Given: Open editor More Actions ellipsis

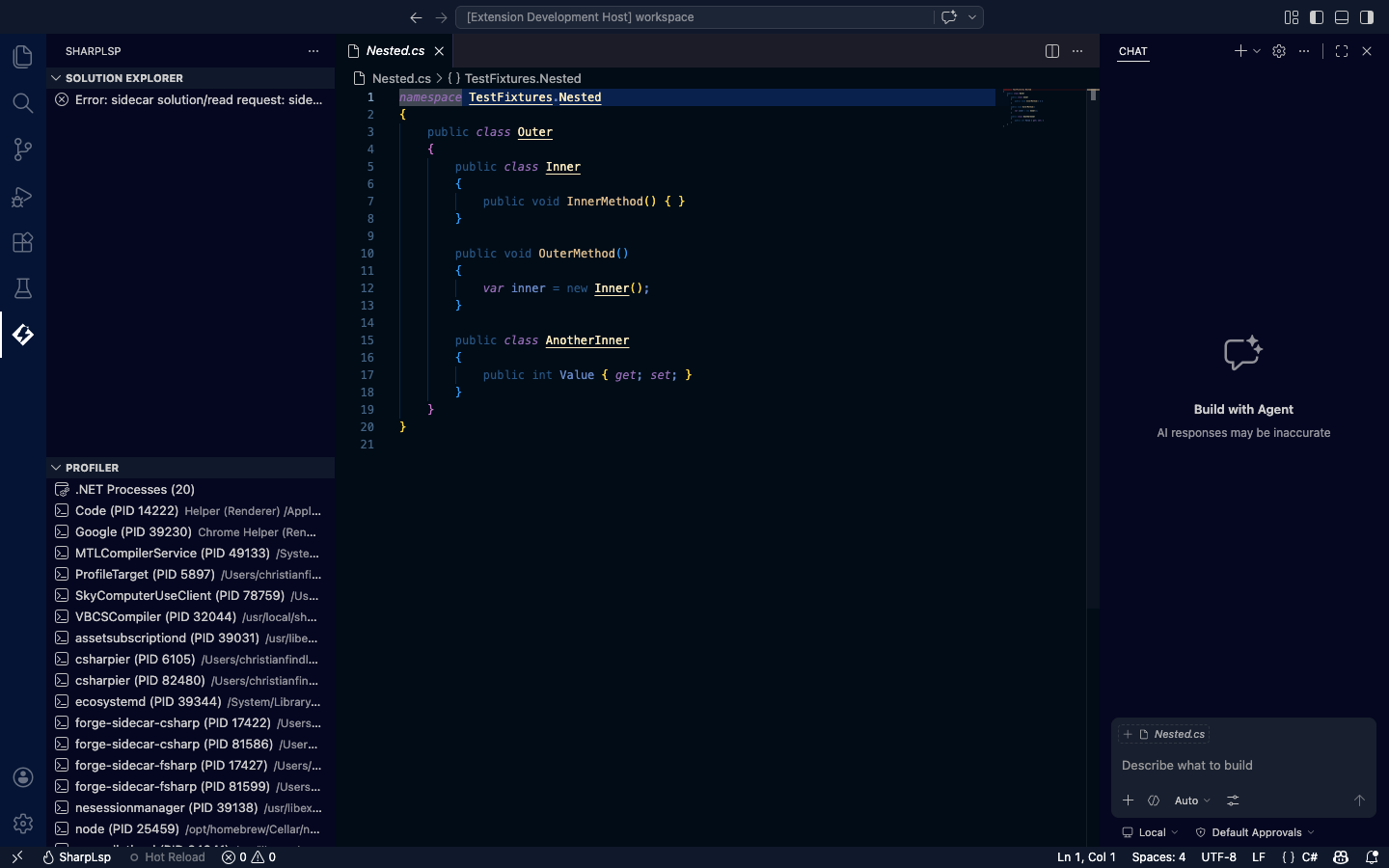Looking at the screenshot, I should pyautogui.click(x=1077, y=51).
